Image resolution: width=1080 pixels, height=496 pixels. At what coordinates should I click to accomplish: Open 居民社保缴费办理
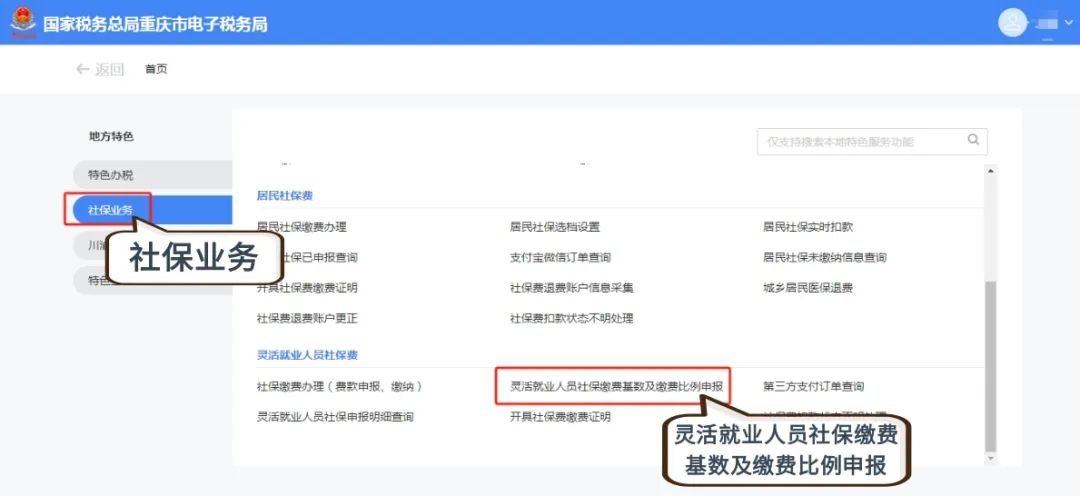pyautogui.click(x=301, y=227)
